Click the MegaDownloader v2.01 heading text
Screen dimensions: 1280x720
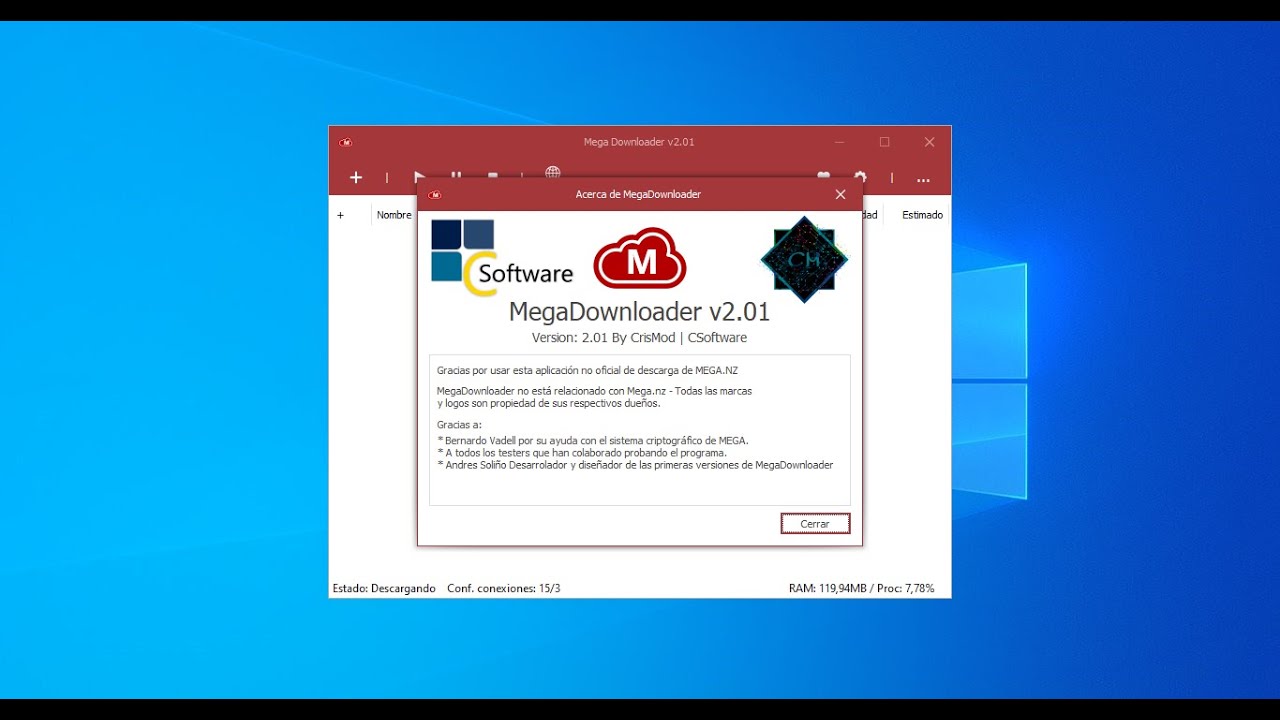640,311
